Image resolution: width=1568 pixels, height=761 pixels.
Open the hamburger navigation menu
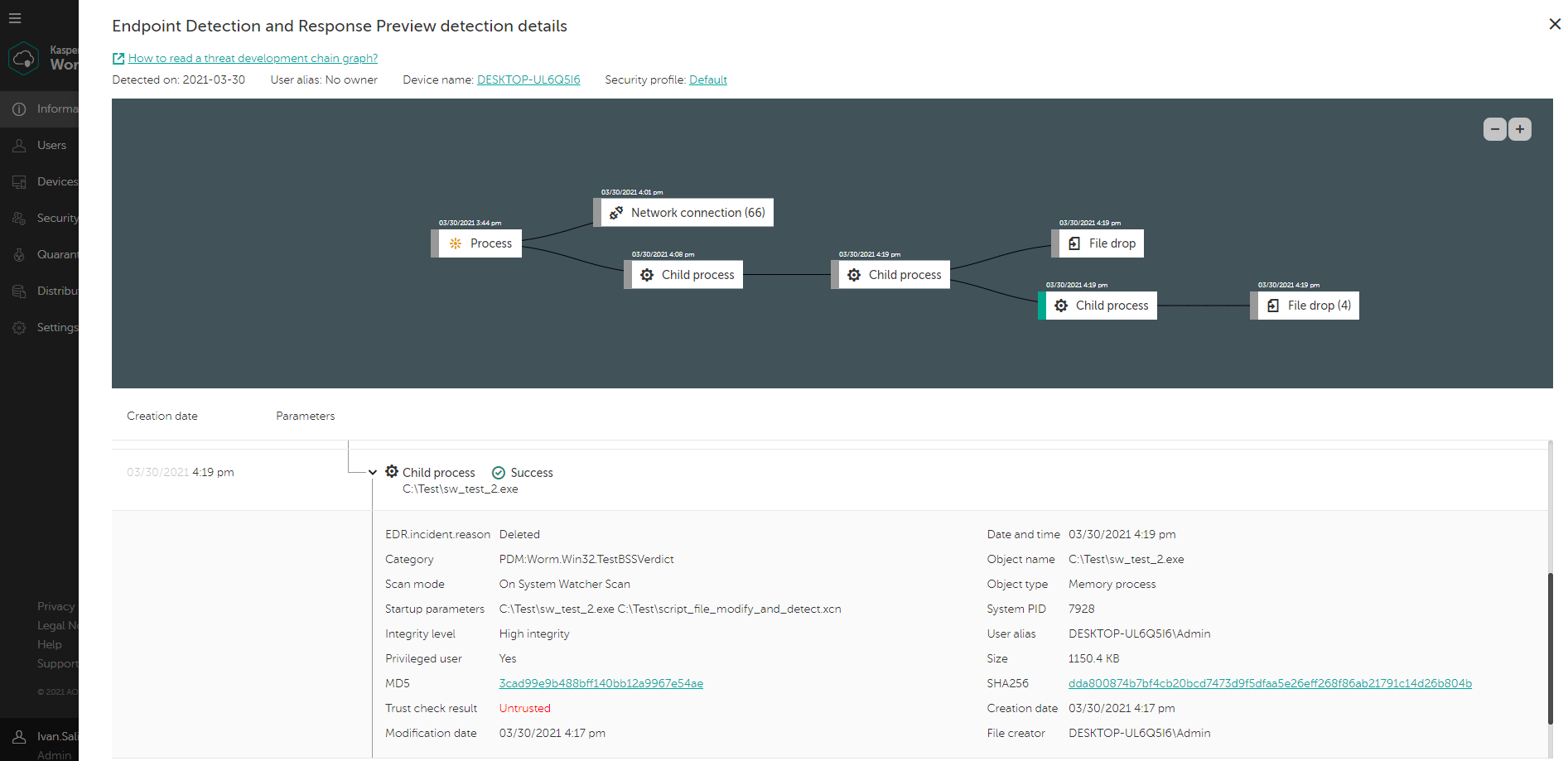(x=15, y=18)
